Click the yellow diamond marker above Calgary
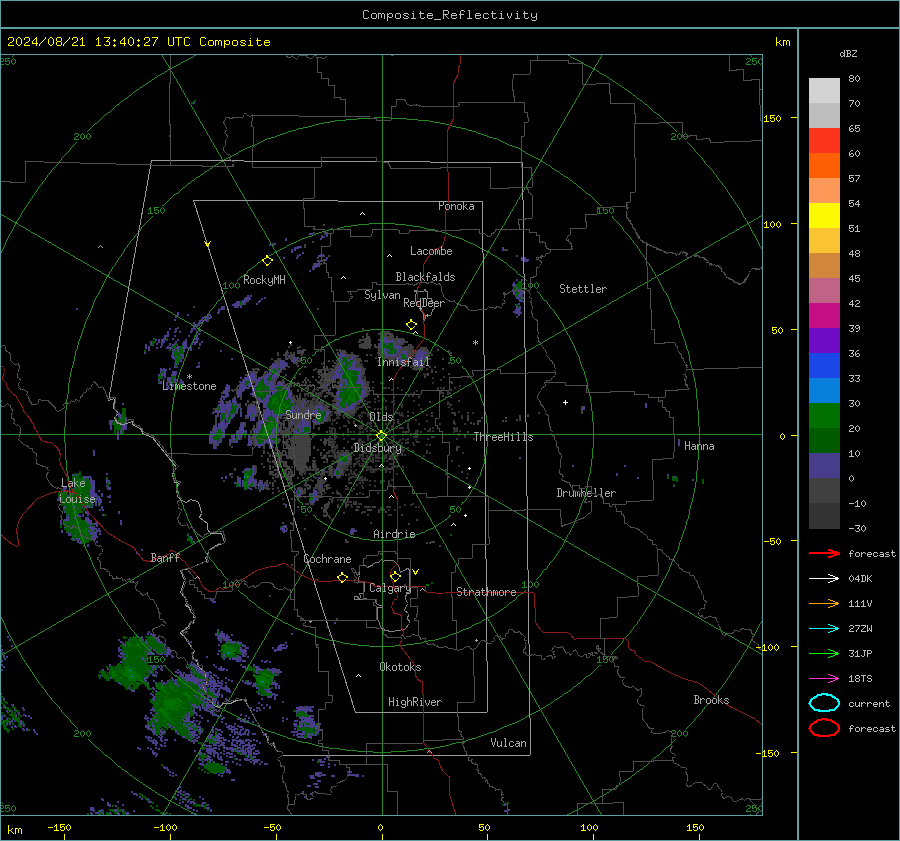Viewport: 900px width, 841px height. (395, 576)
